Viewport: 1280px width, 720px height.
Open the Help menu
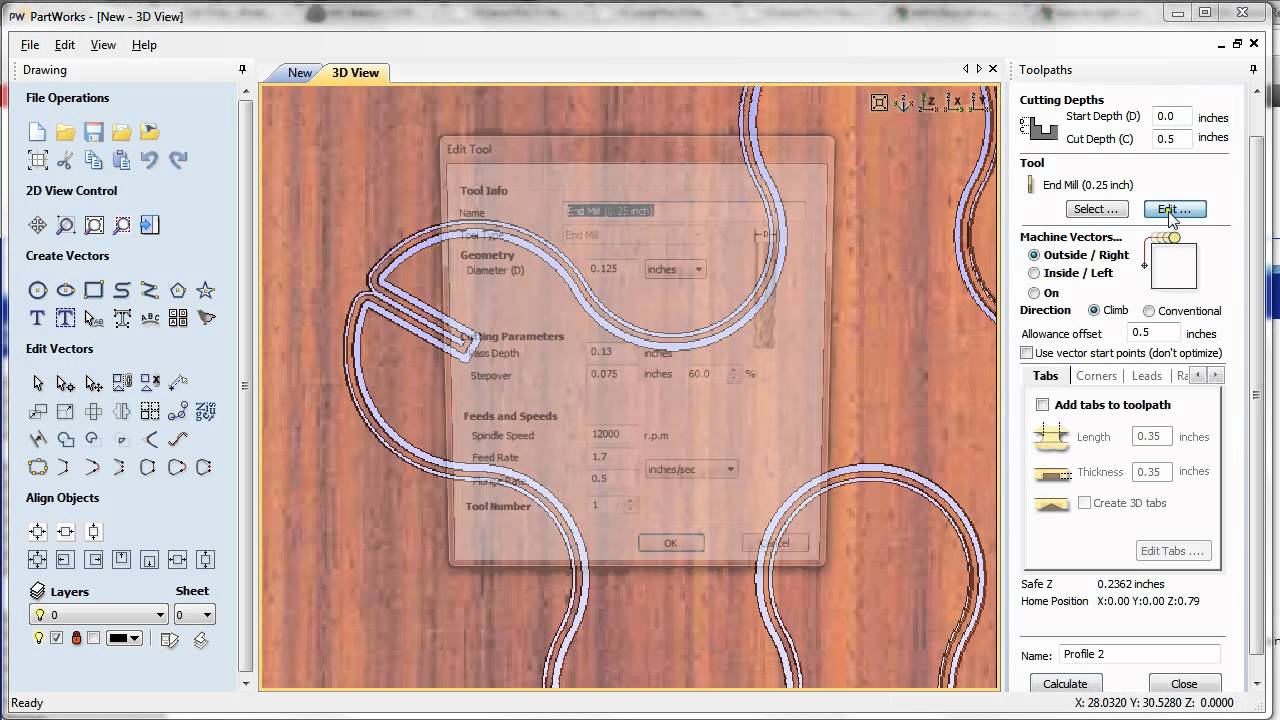(x=144, y=45)
